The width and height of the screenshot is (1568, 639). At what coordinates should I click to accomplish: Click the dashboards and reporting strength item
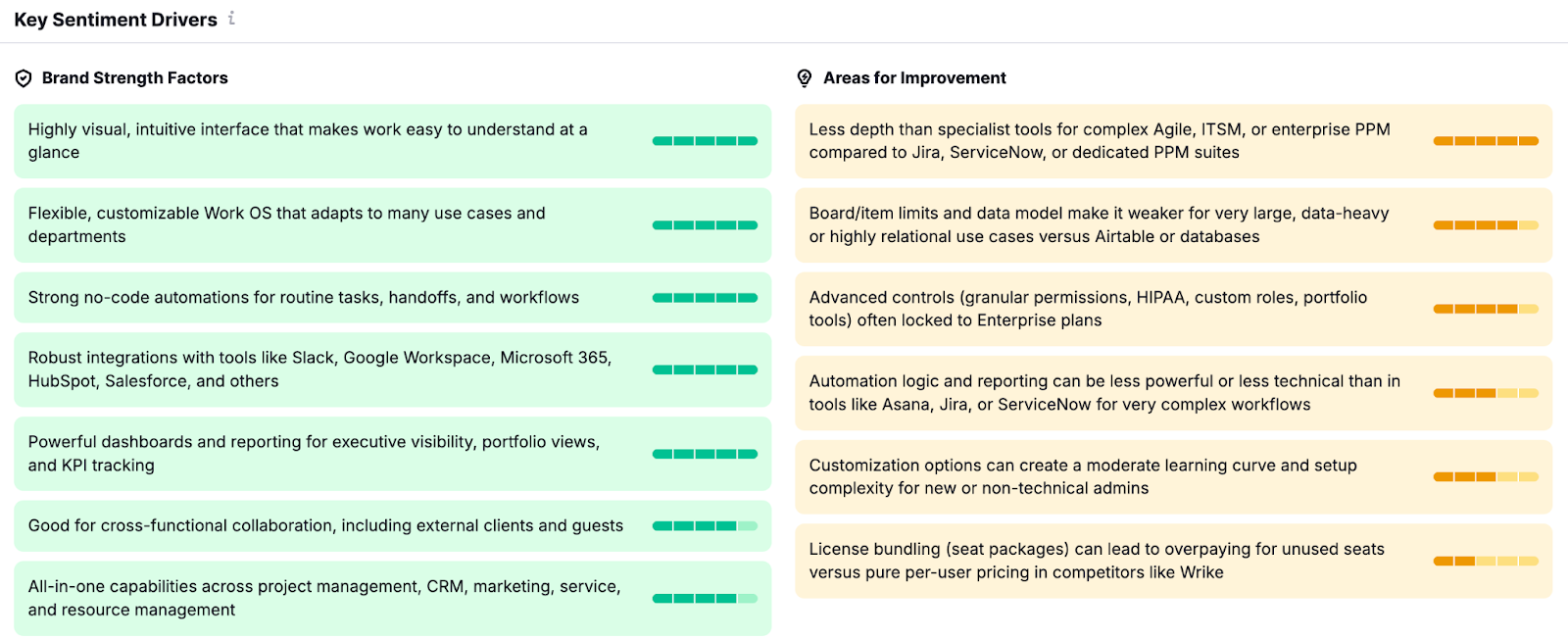(392, 453)
